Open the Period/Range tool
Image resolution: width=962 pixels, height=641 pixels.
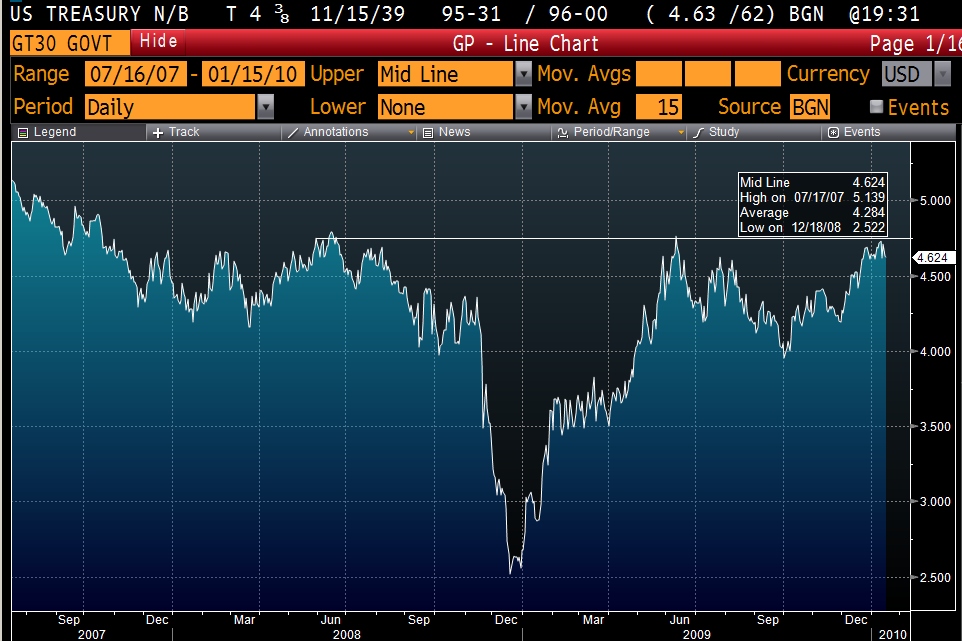point(563,132)
